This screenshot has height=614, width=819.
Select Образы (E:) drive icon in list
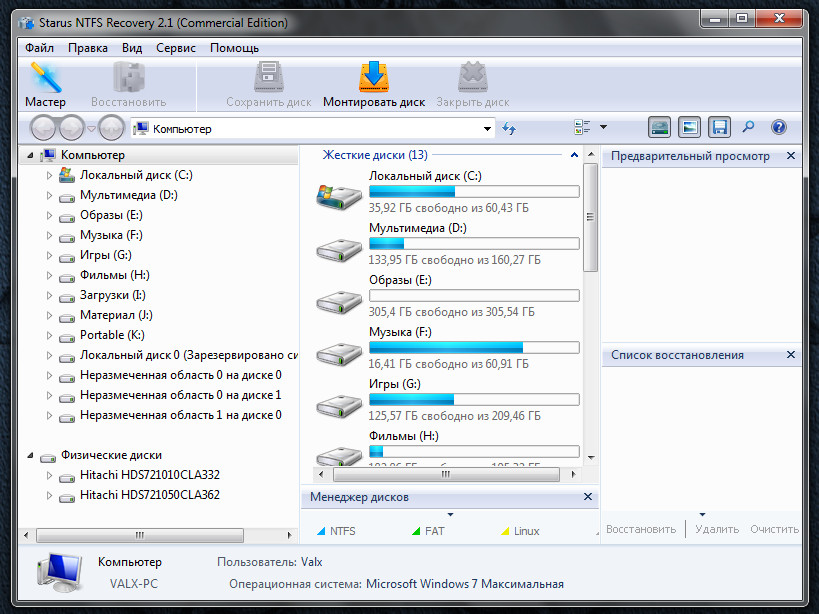click(x=339, y=302)
